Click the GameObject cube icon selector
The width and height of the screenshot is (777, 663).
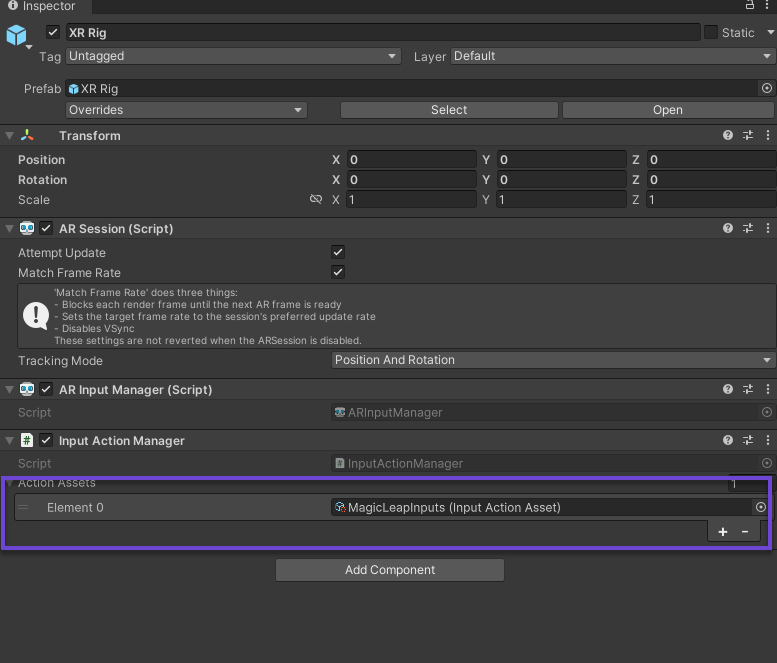pos(17,36)
